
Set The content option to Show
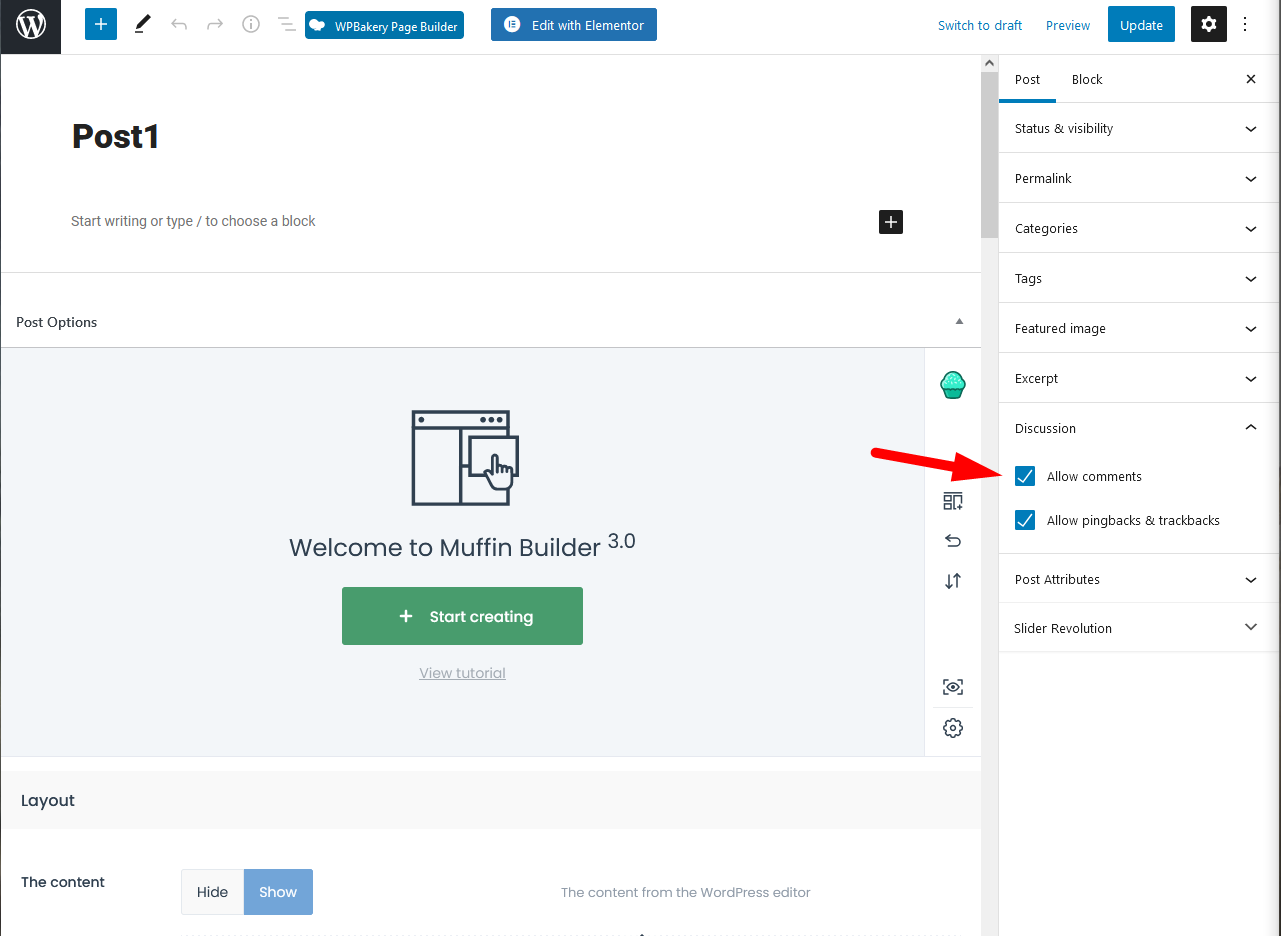[x=278, y=892]
